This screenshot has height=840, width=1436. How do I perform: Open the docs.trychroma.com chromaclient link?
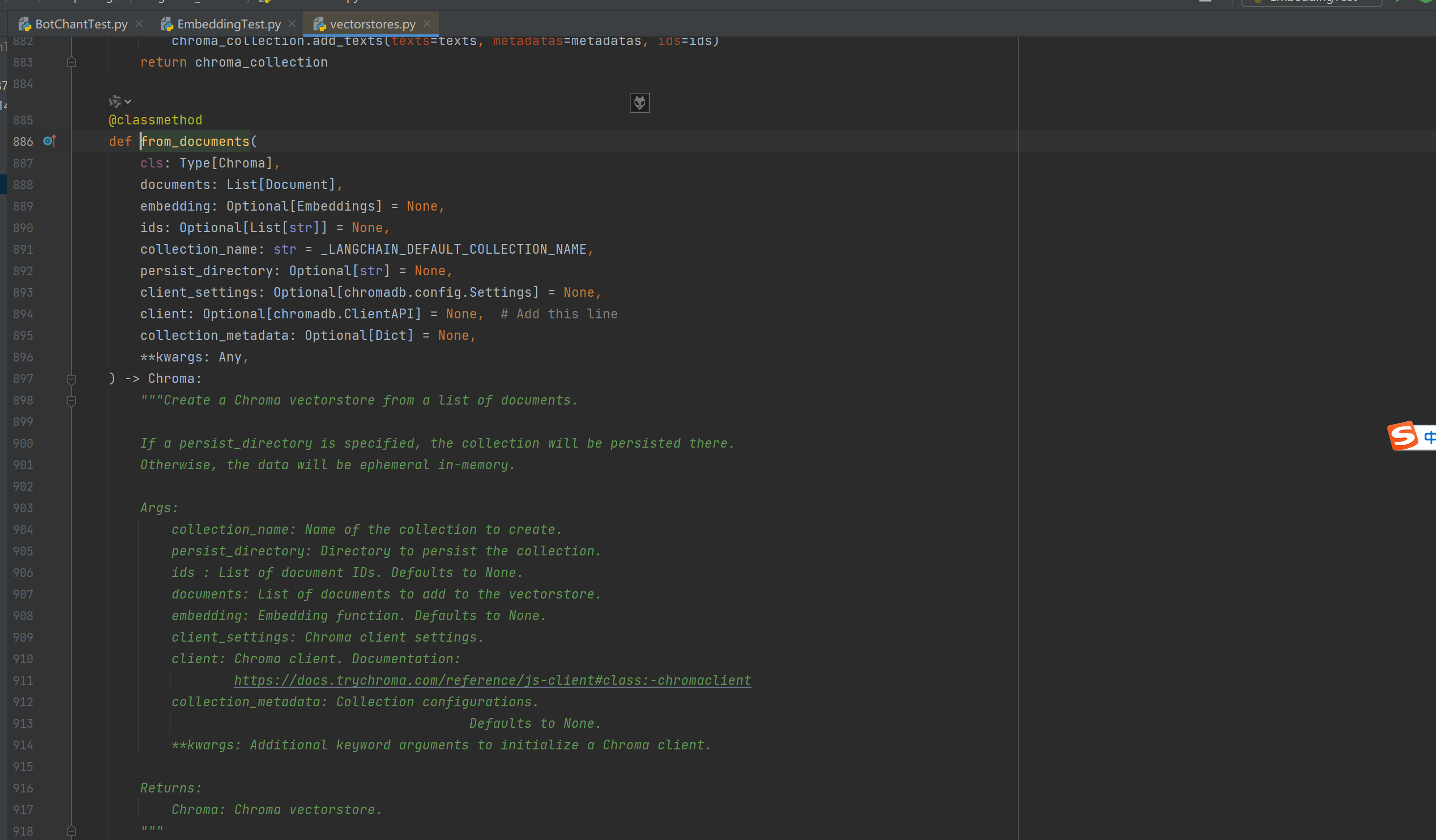492,680
